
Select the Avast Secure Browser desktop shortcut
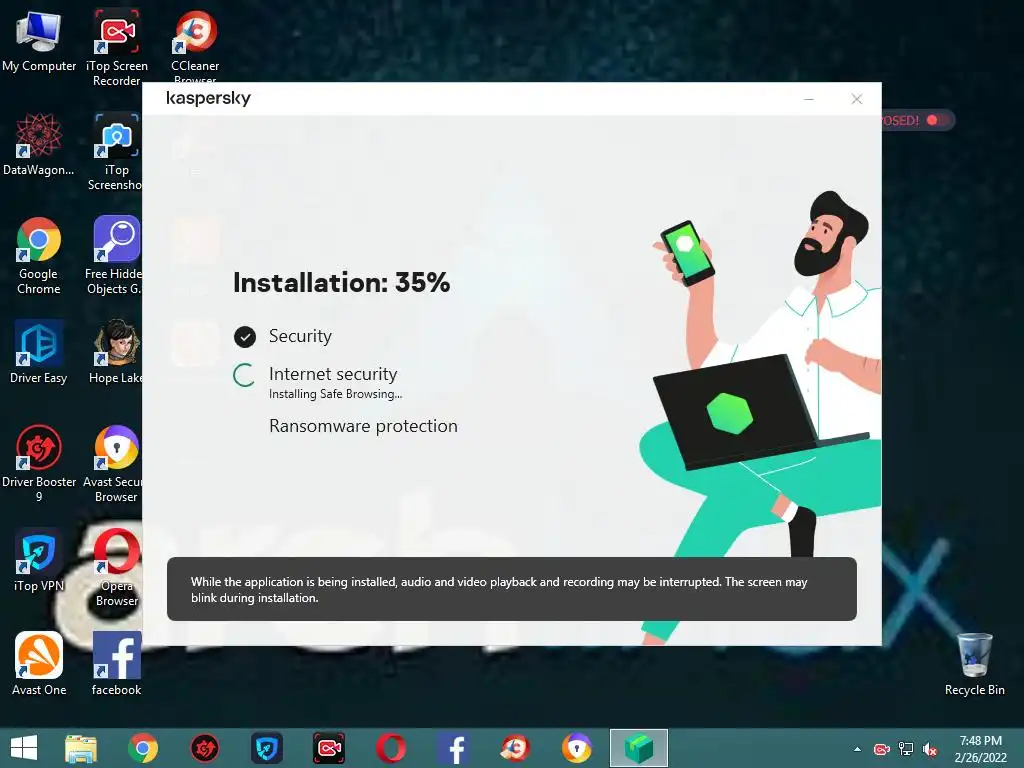click(115, 463)
